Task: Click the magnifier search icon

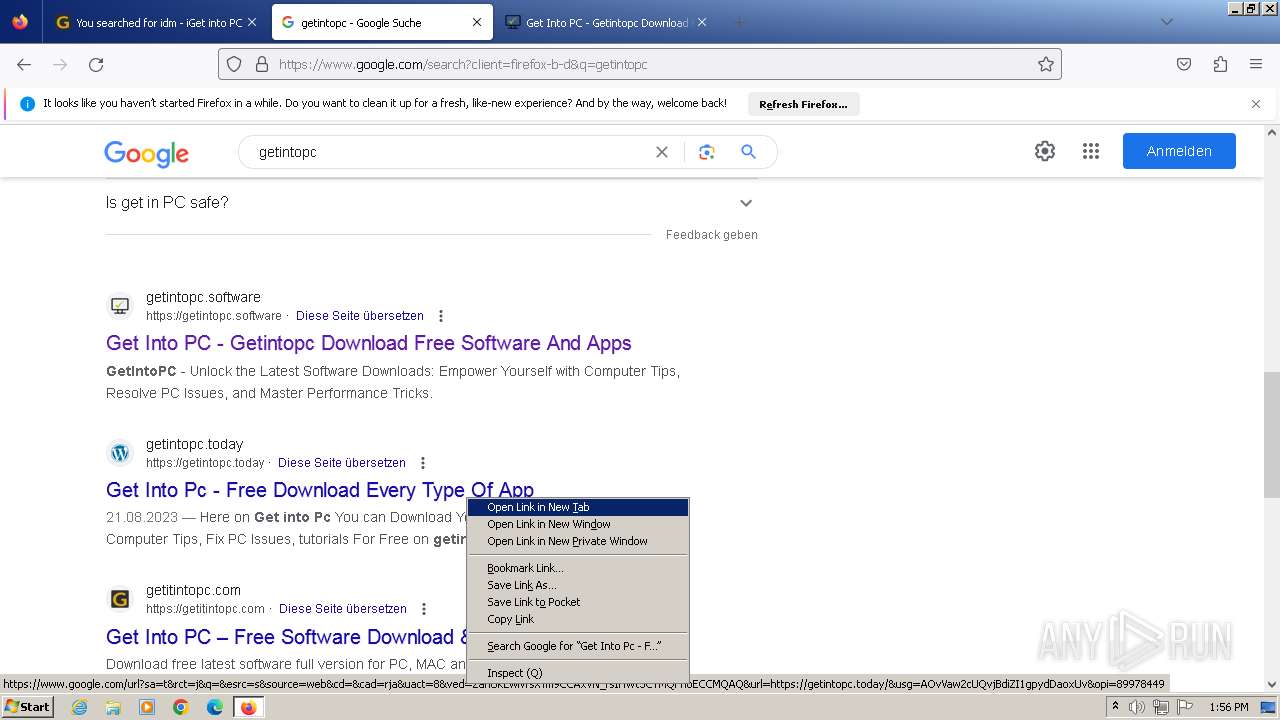Action: coord(748,152)
